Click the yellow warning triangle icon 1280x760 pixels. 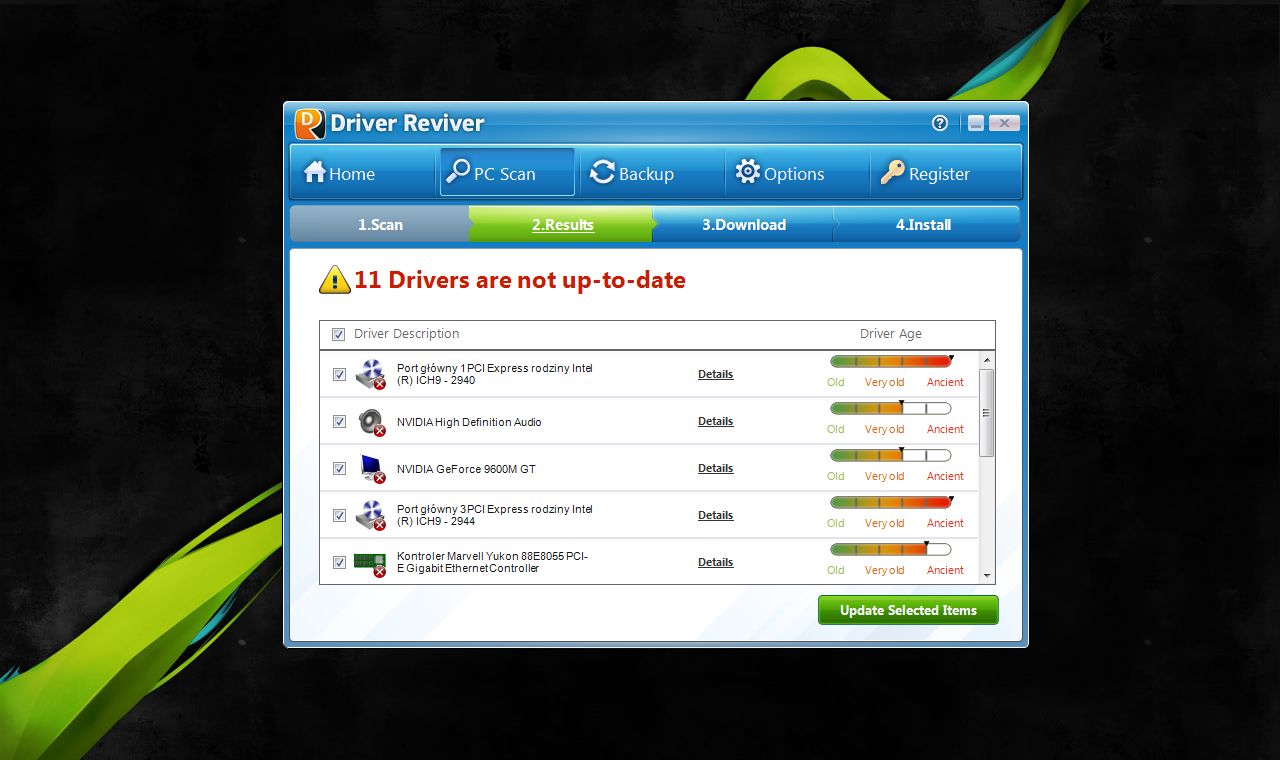(x=334, y=280)
